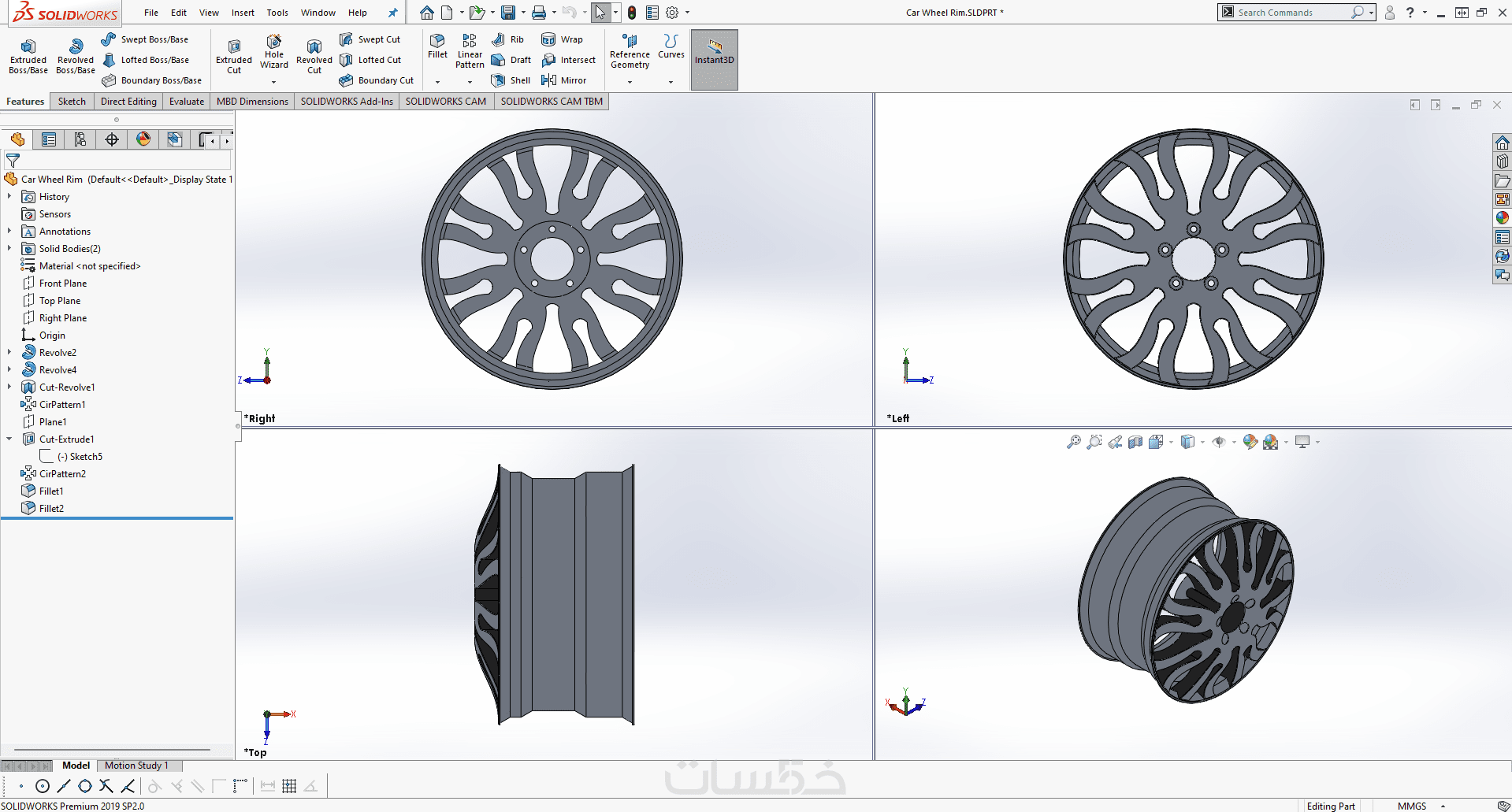Collapse the Cut-Extrude1 feature node

click(x=9, y=439)
